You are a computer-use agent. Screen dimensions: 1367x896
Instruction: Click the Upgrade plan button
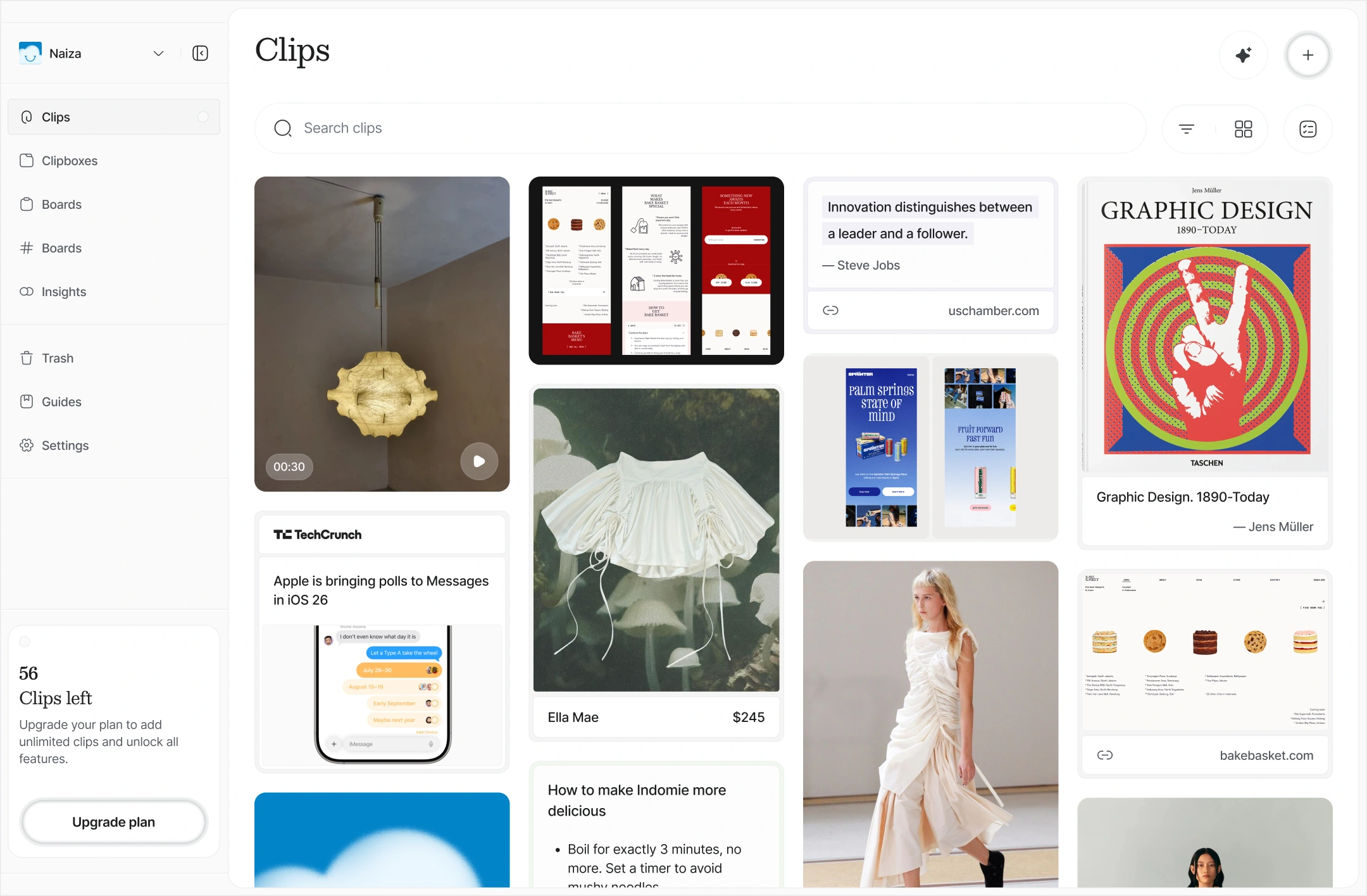tap(114, 822)
